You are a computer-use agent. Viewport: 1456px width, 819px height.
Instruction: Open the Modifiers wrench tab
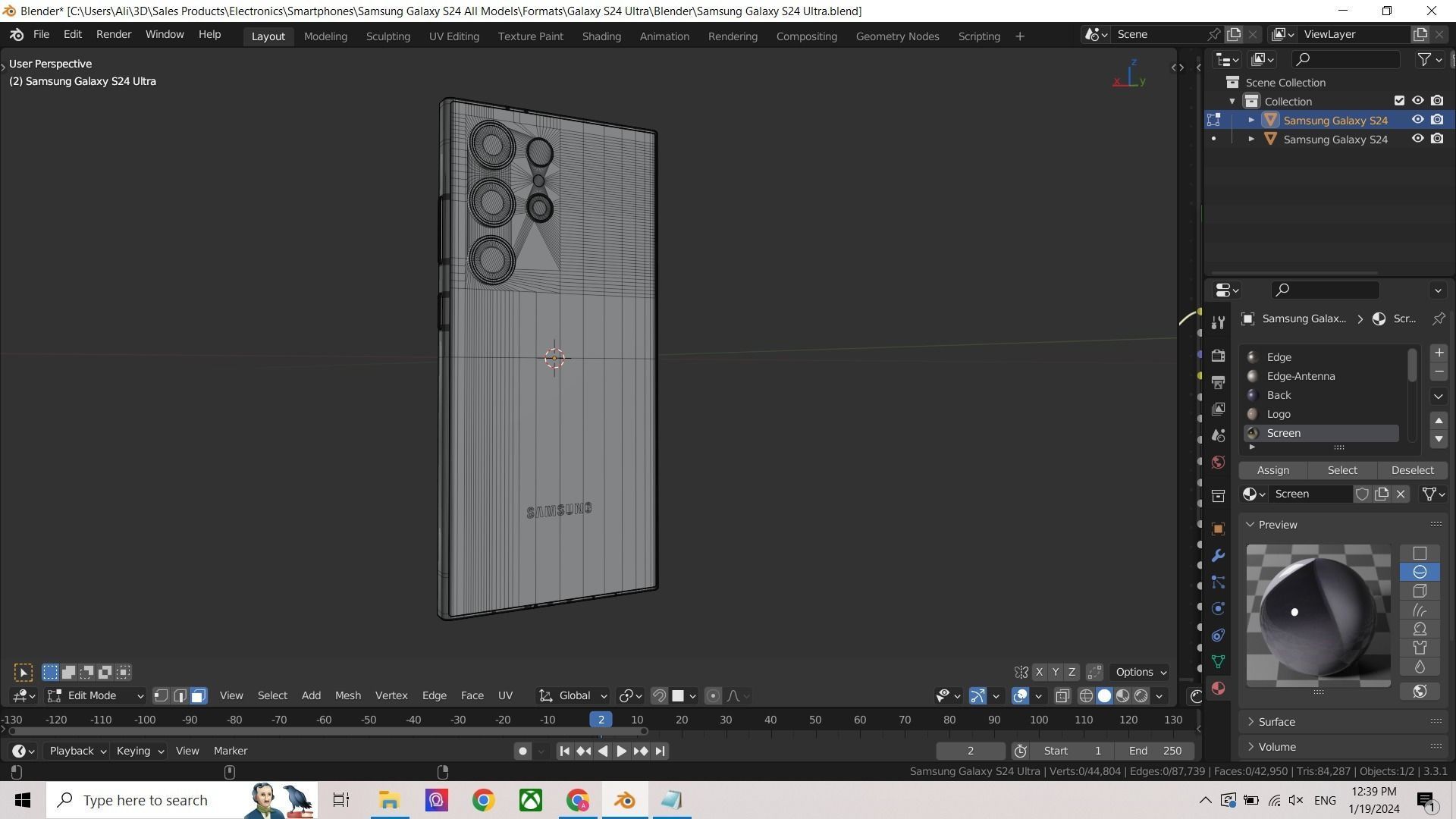click(x=1218, y=555)
